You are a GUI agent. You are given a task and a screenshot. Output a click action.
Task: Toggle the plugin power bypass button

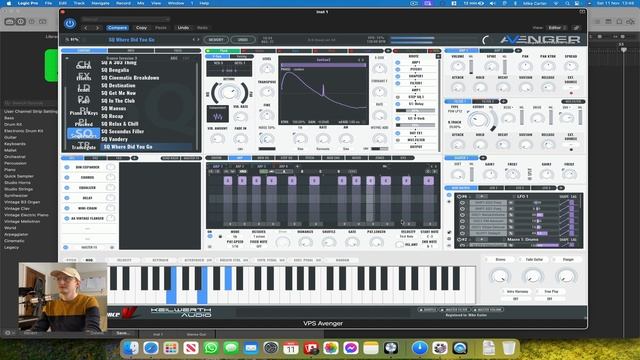(70, 24)
